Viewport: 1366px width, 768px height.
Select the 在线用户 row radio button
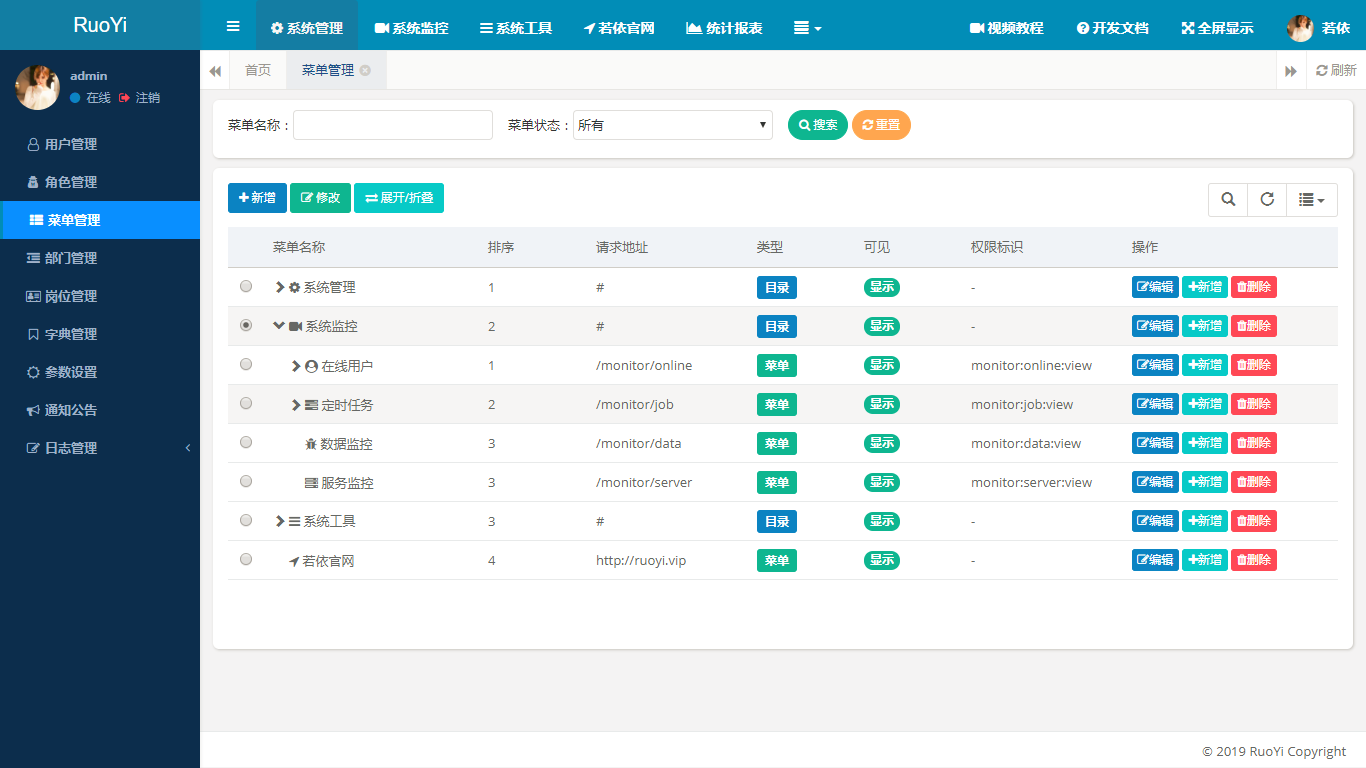pyautogui.click(x=246, y=365)
